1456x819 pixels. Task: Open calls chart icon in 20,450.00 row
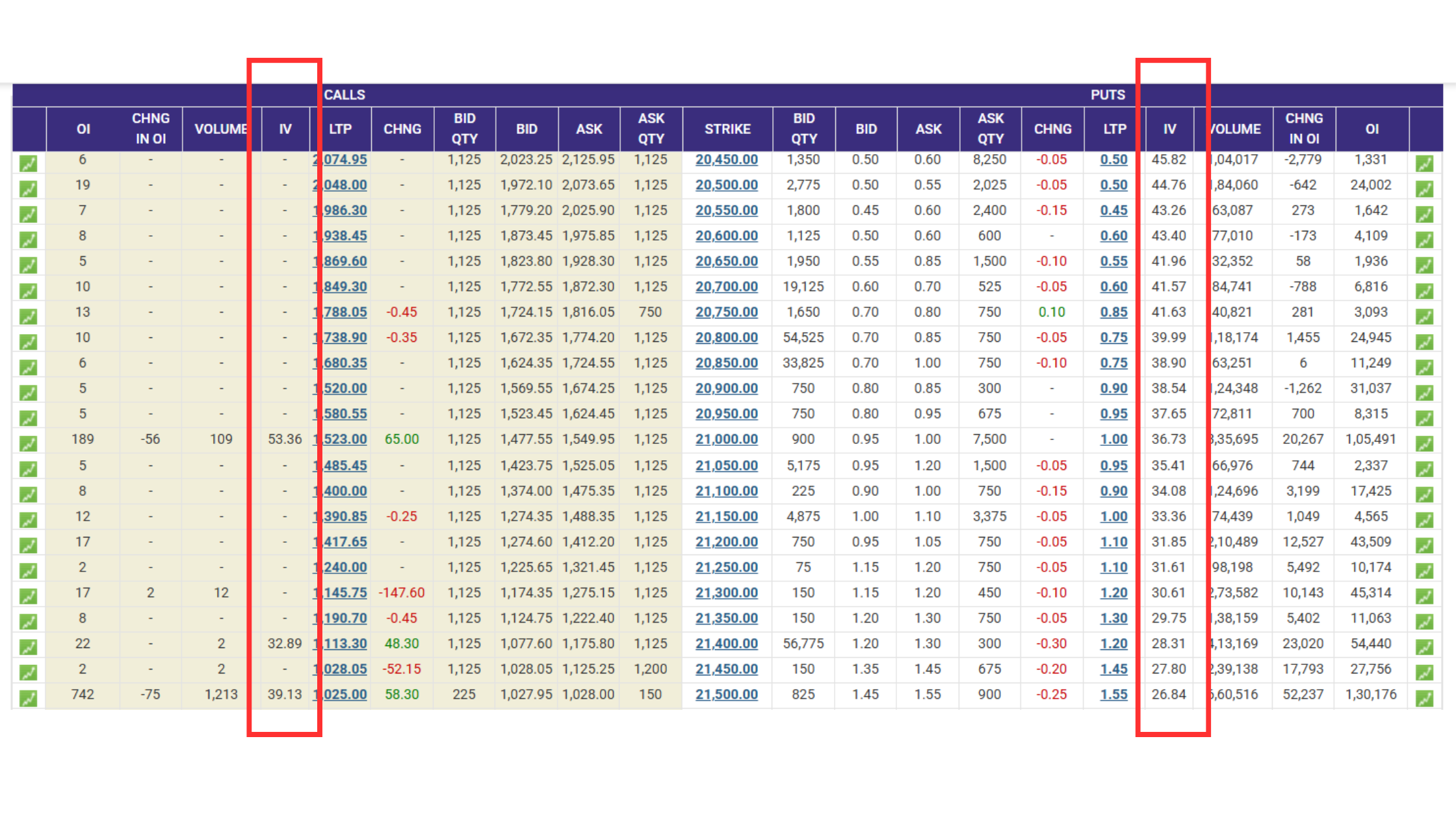(28, 163)
